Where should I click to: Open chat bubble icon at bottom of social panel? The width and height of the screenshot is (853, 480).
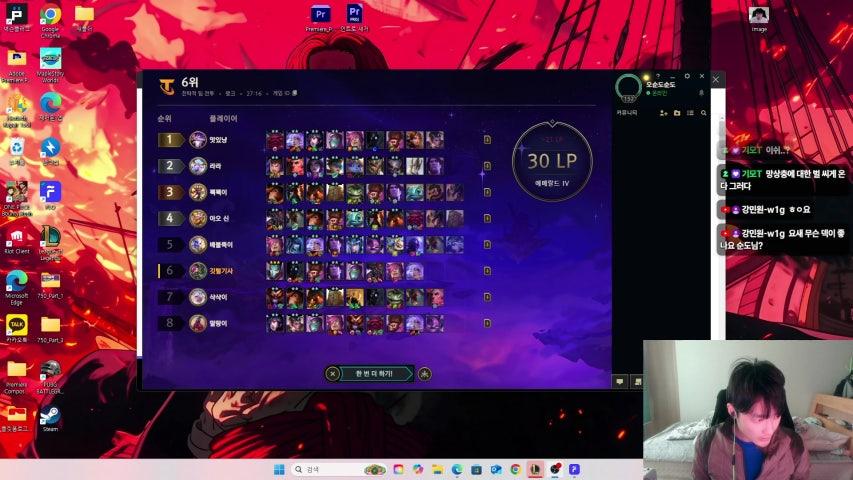pyautogui.click(x=620, y=381)
